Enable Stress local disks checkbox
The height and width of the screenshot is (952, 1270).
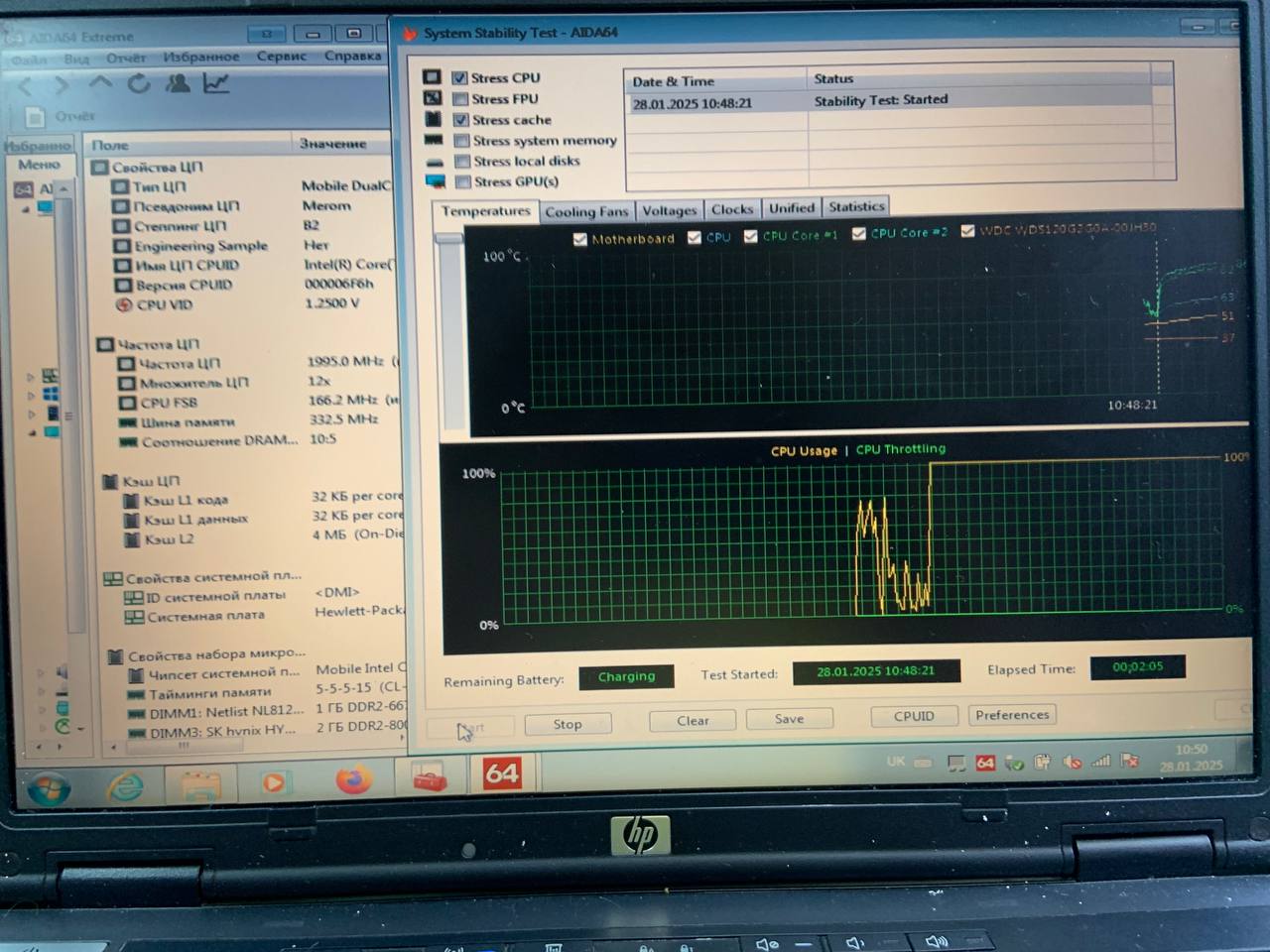tap(462, 161)
